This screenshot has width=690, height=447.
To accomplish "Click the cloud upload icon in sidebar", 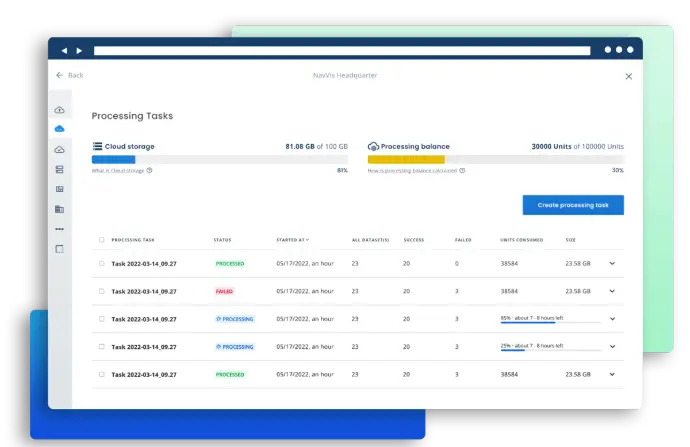I will pyautogui.click(x=59, y=110).
